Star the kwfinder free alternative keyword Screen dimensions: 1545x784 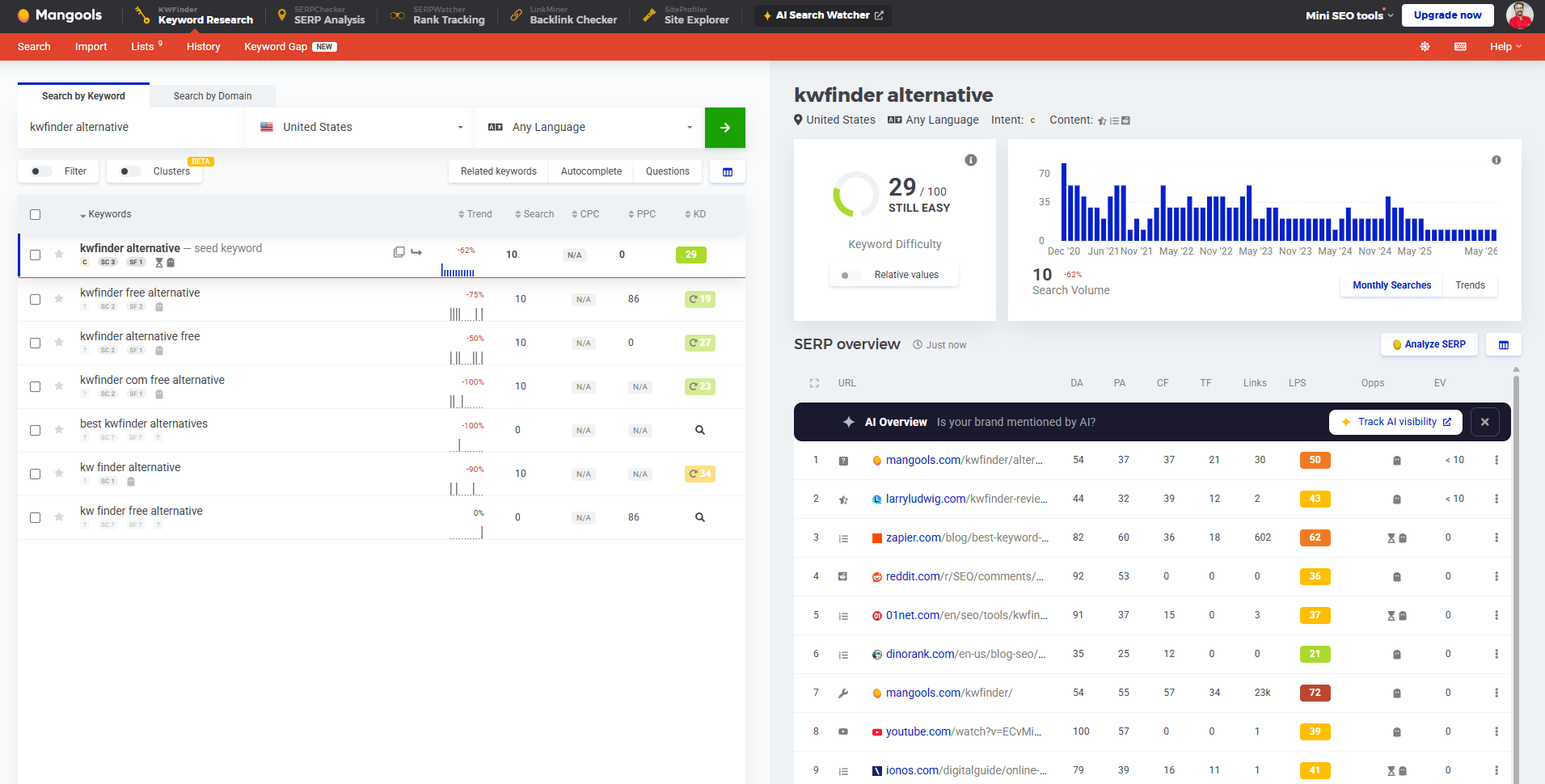(59, 299)
